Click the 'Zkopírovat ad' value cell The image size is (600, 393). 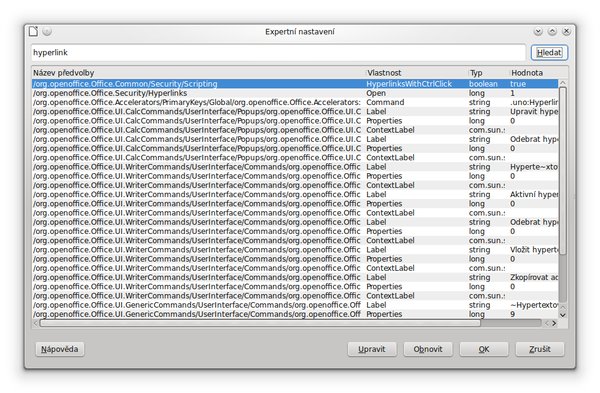point(534,277)
